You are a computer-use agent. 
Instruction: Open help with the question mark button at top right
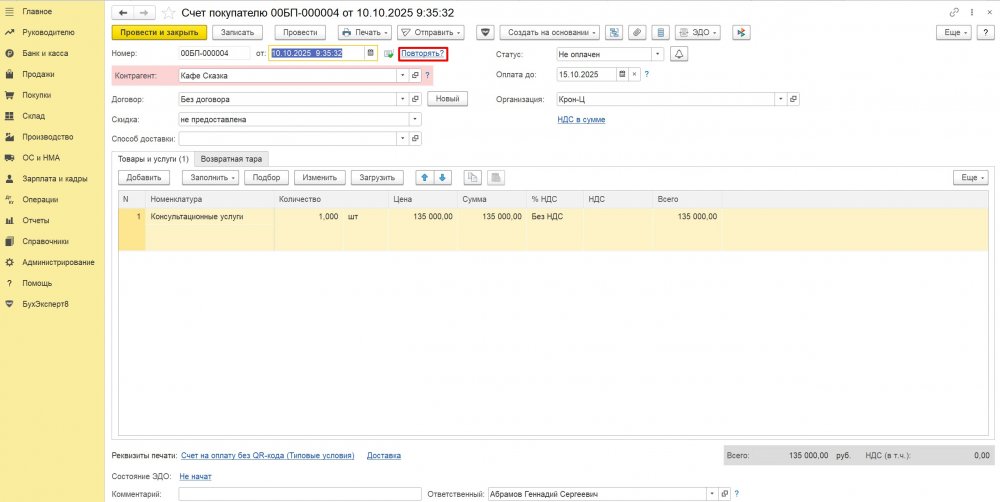pos(985,32)
